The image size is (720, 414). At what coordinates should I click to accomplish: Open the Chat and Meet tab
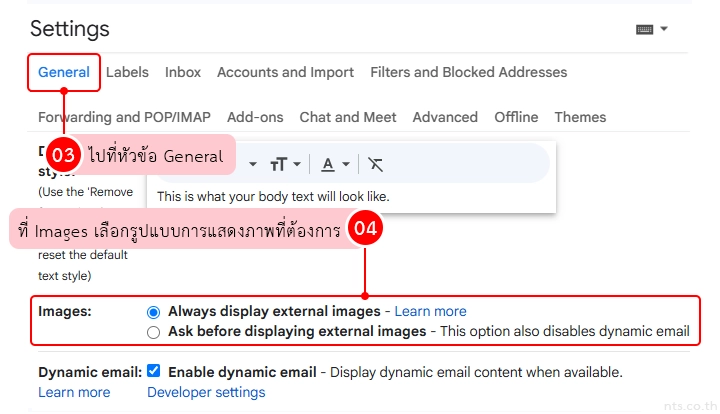point(348,117)
